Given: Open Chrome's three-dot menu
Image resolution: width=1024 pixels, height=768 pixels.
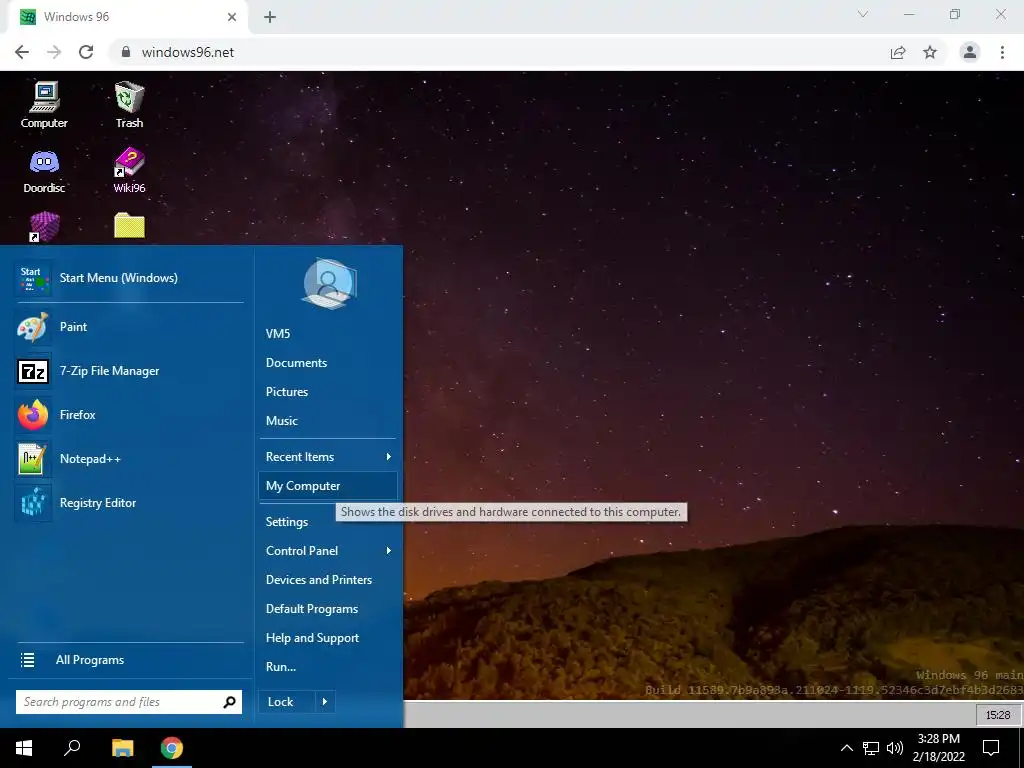Looking at the screenshot, I should pos(1002,52).
